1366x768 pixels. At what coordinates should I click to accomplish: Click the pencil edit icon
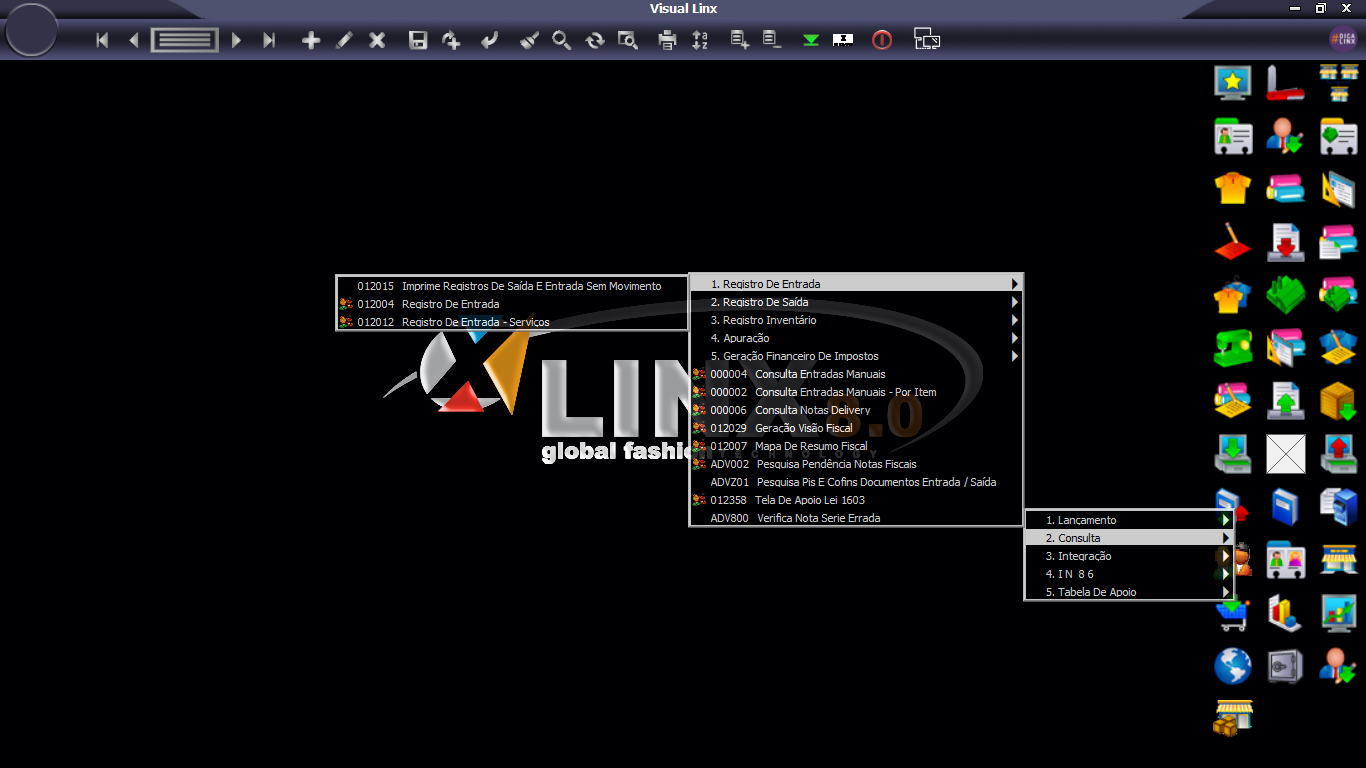click(344, 40)
